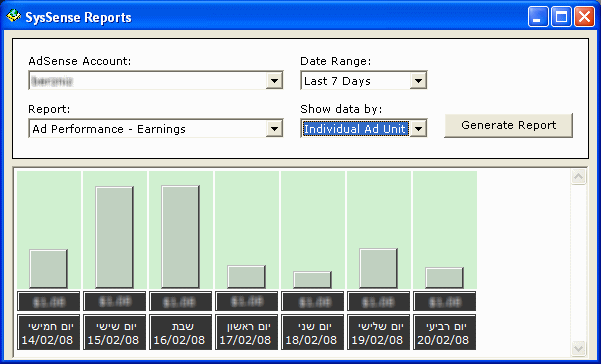The image size is (601, 364).
Task: Click the date label 16/02/08
Action: click(x=180, y=332)
